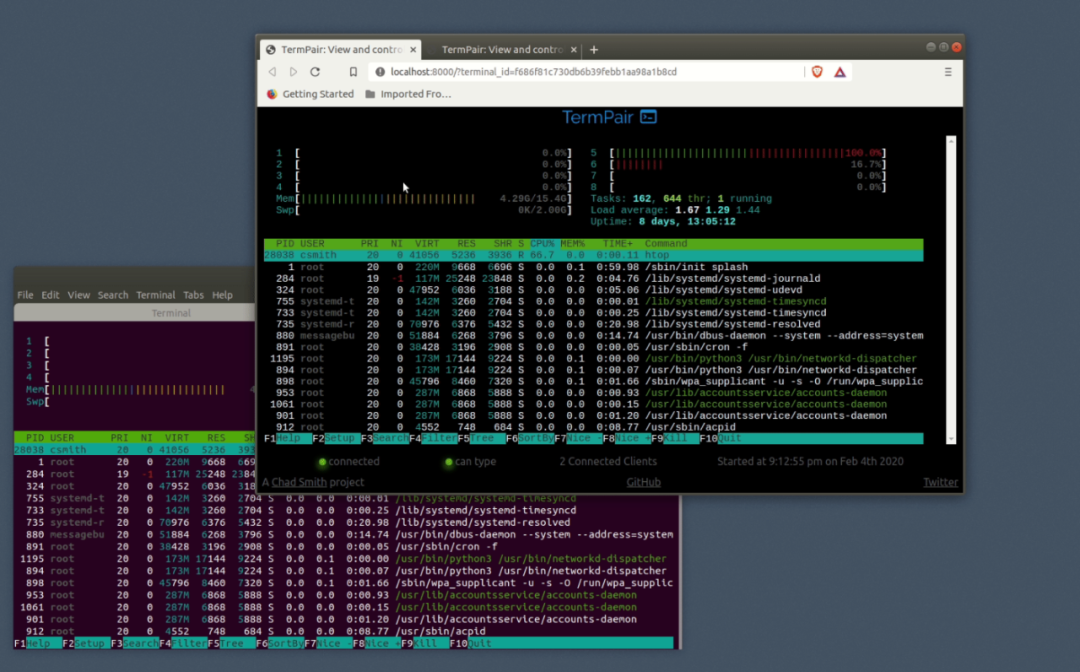The width and height of the screenshot is (1080, 672).
Task: Click the green can type status dot
Action: [x=449, y=462]
